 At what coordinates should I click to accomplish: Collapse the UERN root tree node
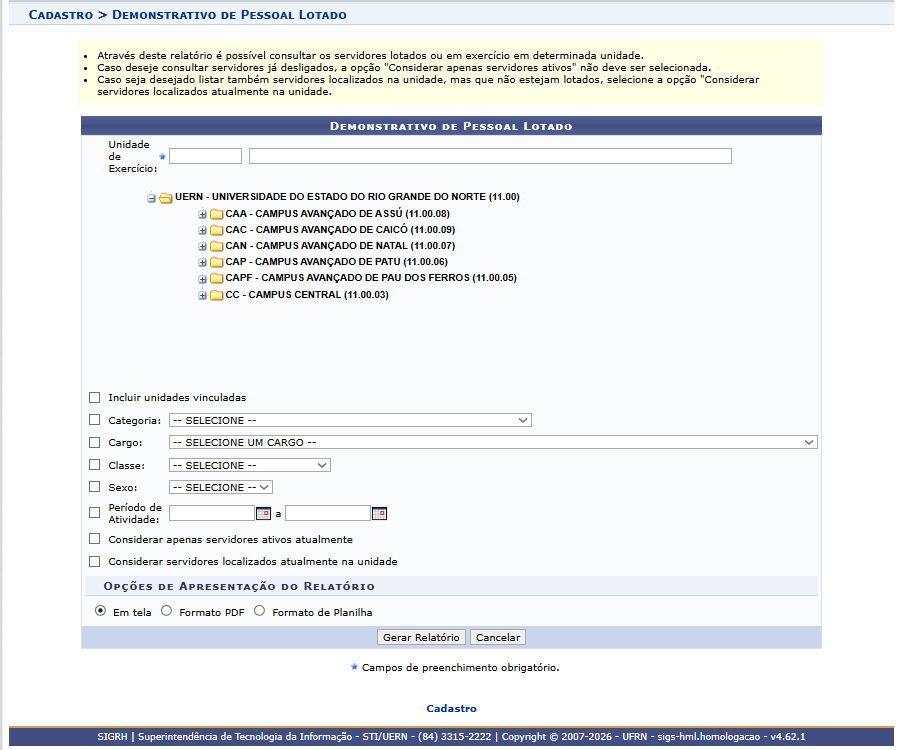point(151,199)
